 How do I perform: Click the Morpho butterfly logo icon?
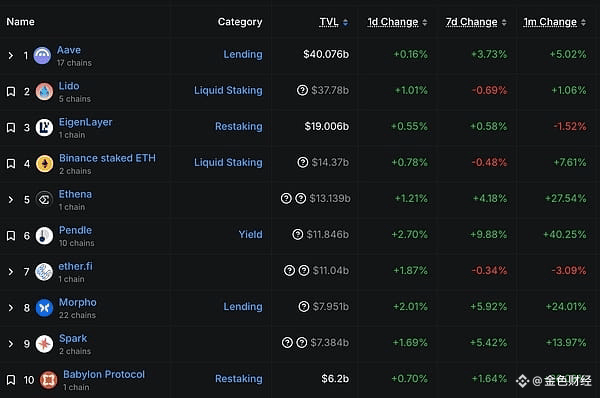click(44, 308)
